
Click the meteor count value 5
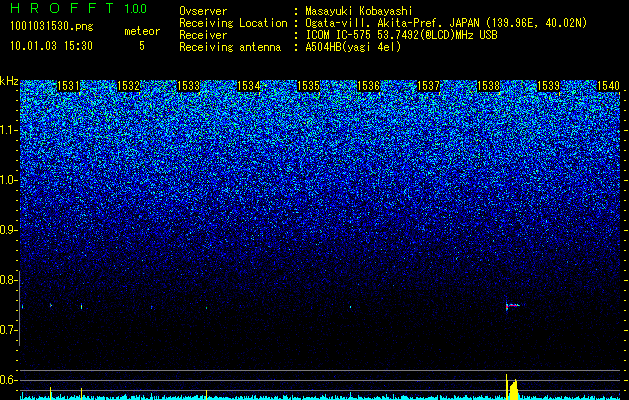point(142,46)
